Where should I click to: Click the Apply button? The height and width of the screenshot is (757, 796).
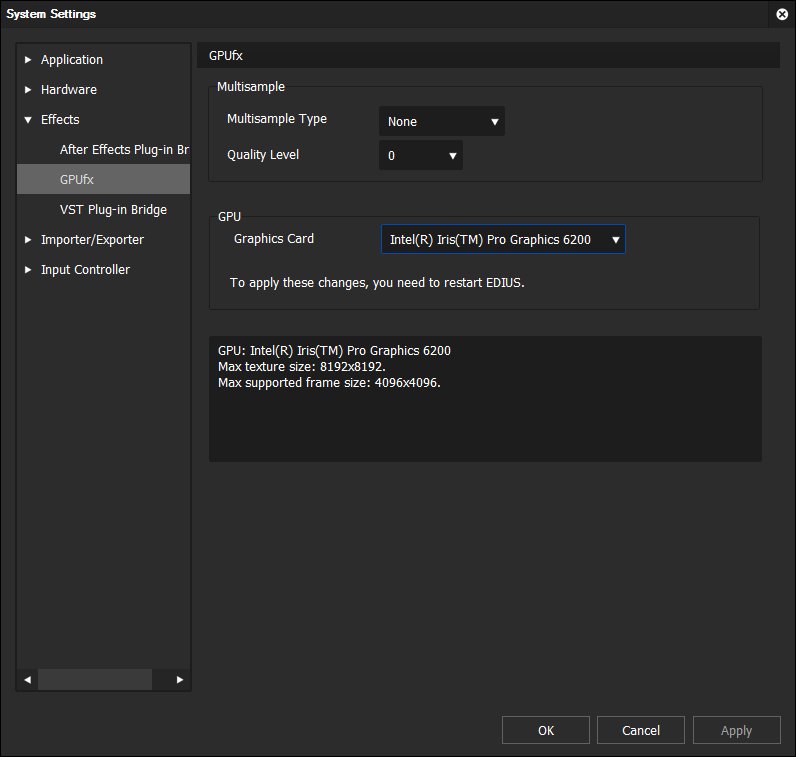coord(737,730)
